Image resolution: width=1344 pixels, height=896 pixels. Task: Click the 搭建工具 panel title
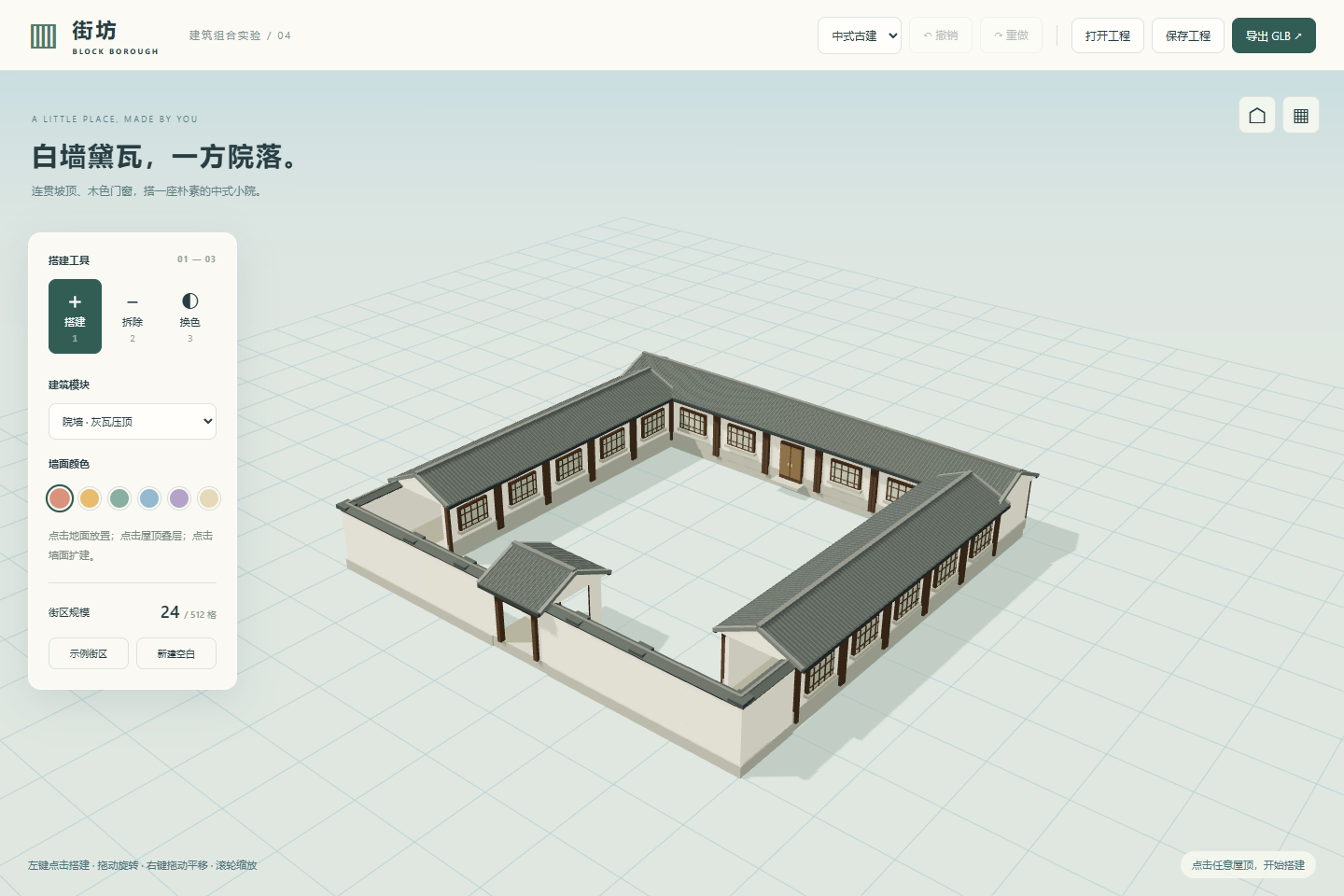click(x=69, y=260)
